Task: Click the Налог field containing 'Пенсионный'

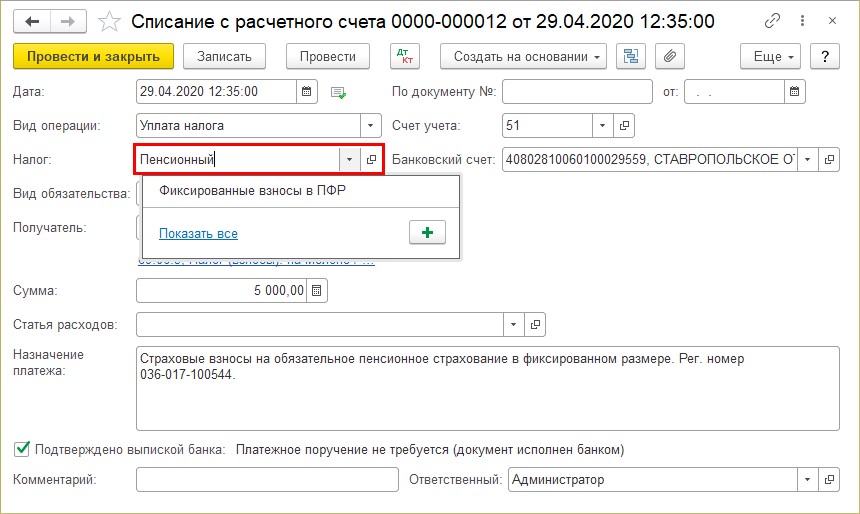Action: 237,160
